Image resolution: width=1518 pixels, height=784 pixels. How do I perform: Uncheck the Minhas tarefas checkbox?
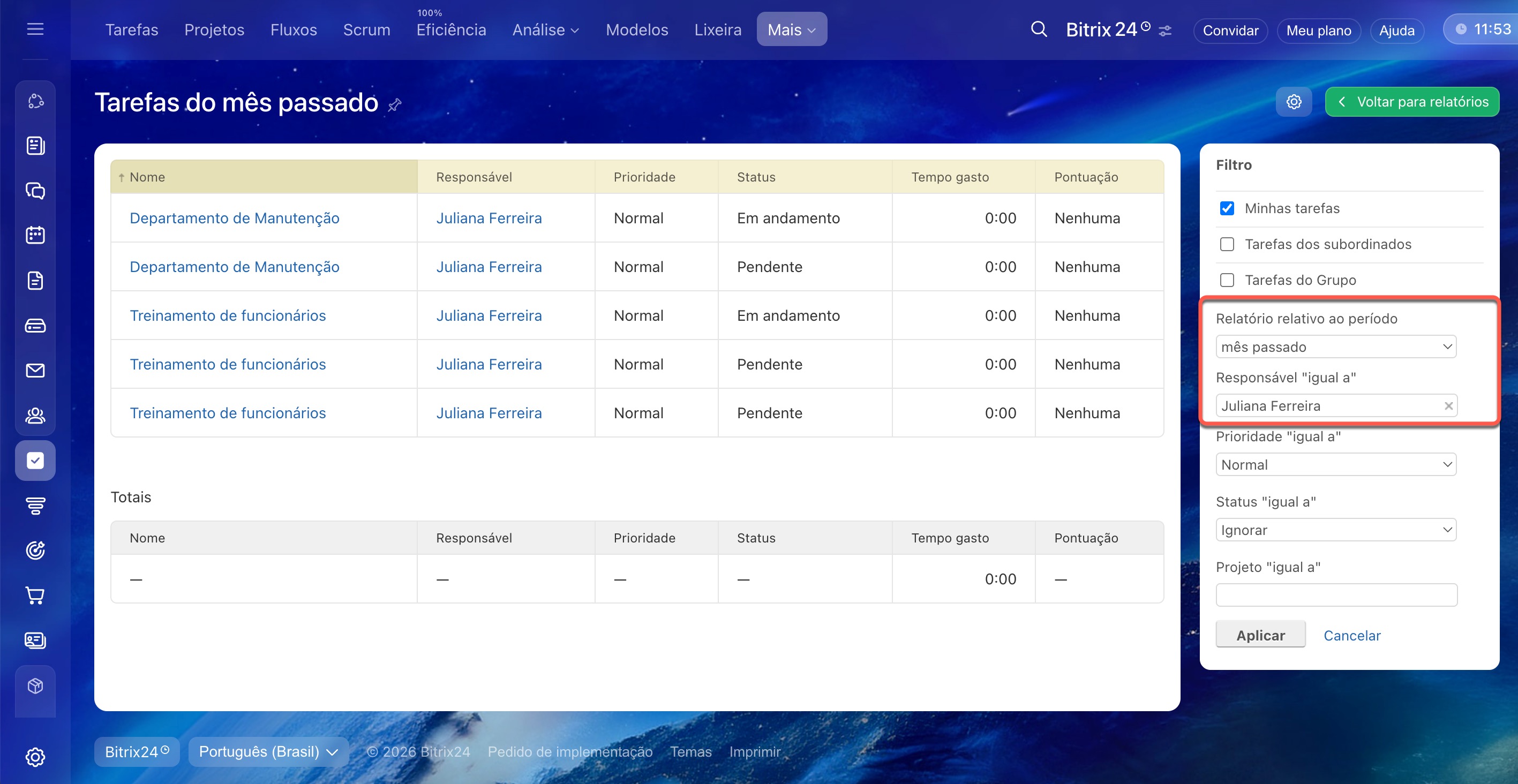click(x=1227, y=208)
